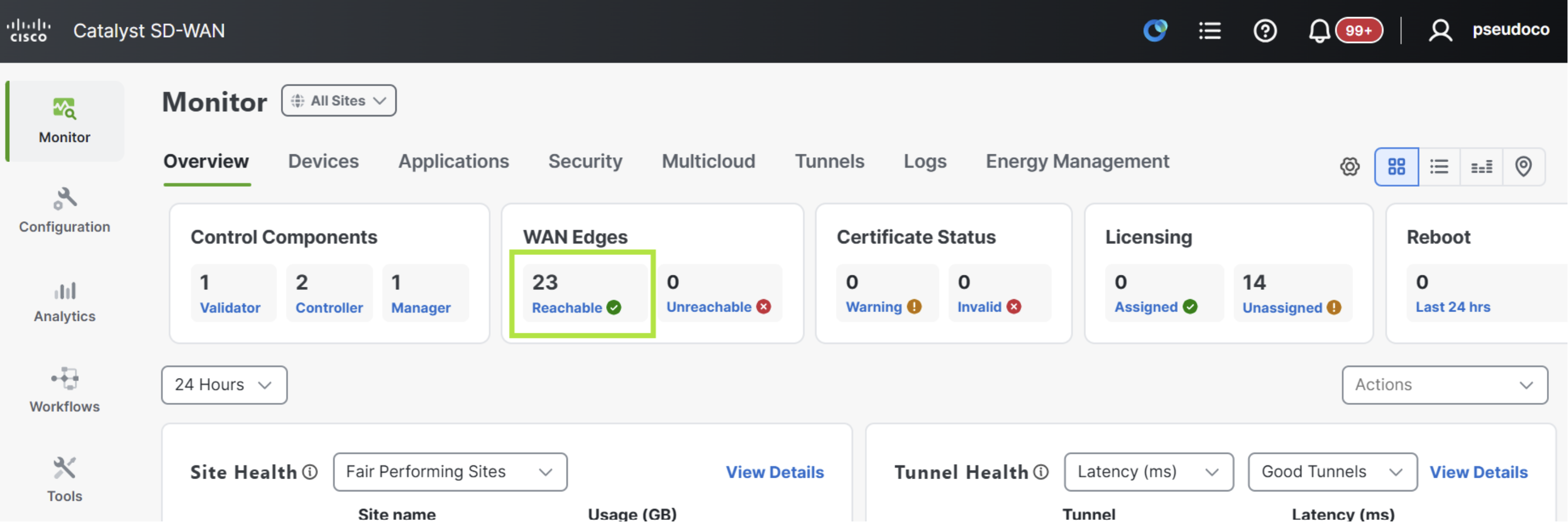This screenshot has height=523, width=1568.
Task: Click the Control Components card title
Action: (283, 237)
